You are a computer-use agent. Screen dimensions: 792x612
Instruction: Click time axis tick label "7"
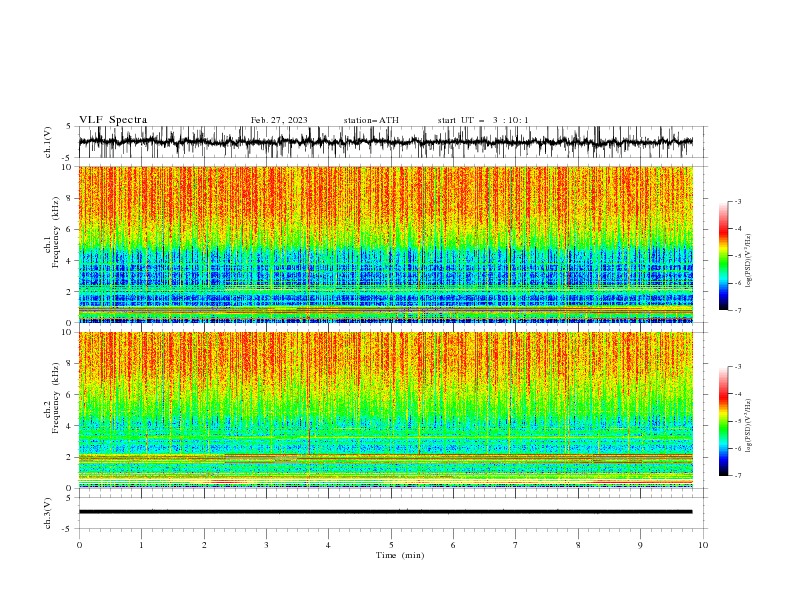pyautogui.click(x=516, y=545)
